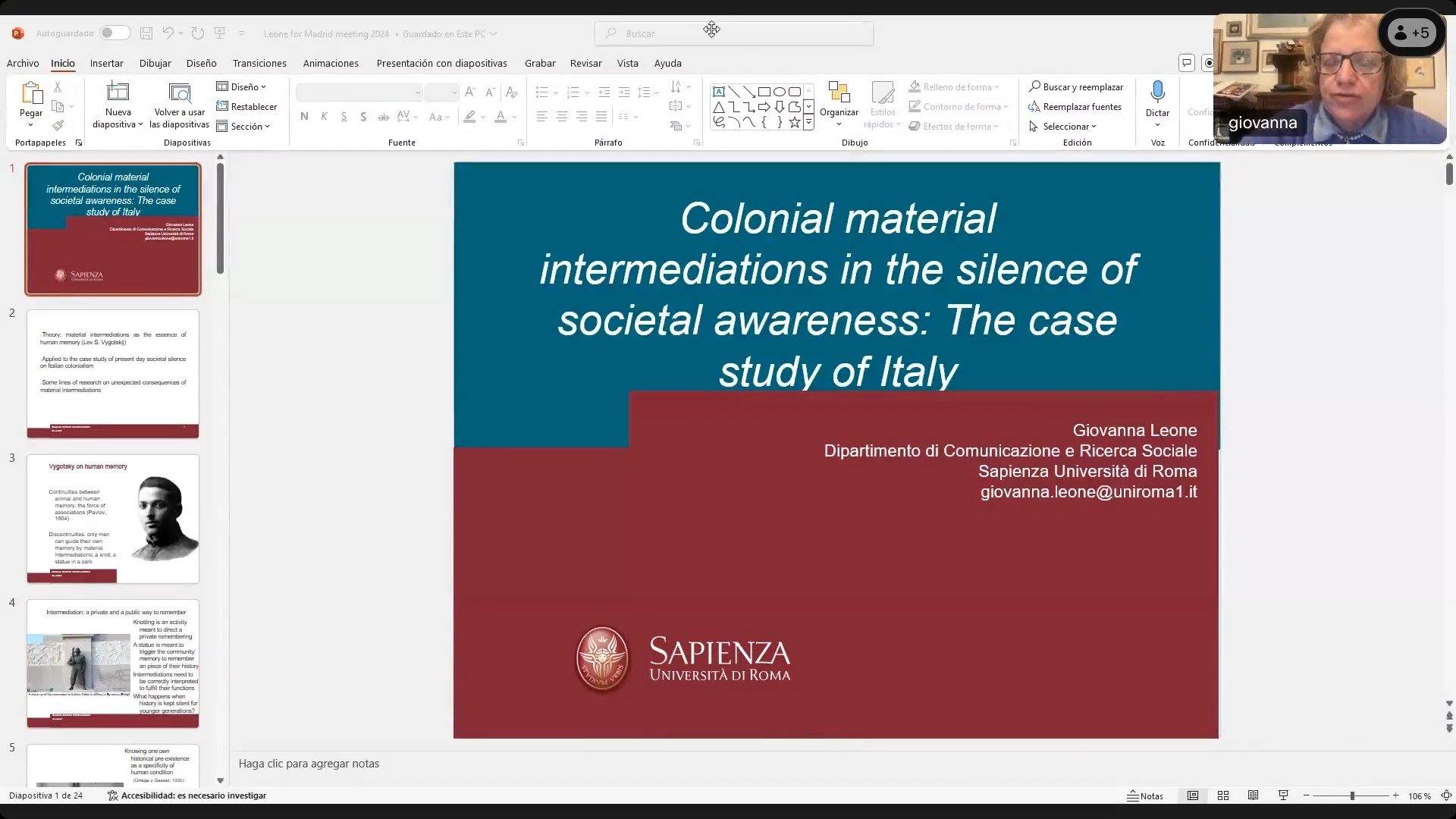Toggle italic K formatting
This screenshot has width=1456, height=819.
coord(324,117)
